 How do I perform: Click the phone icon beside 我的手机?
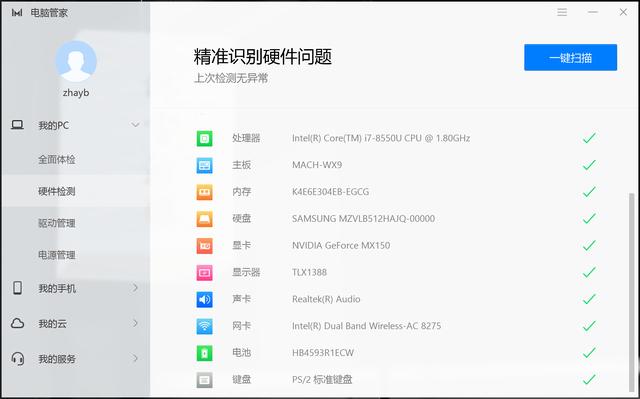click(18, 288)
